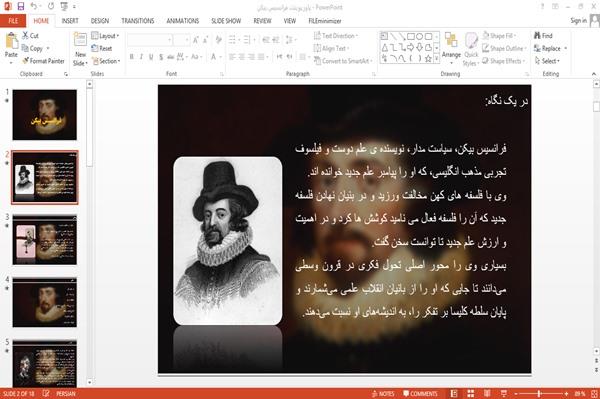The height and width of the screenshot is (399, 600).
Task: Switch to Slide Sorter view in status bar
Action: coord(471,393)
